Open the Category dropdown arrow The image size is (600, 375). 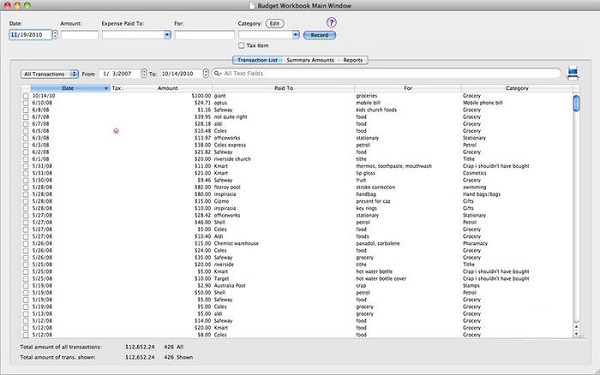[x=295, y=35]
